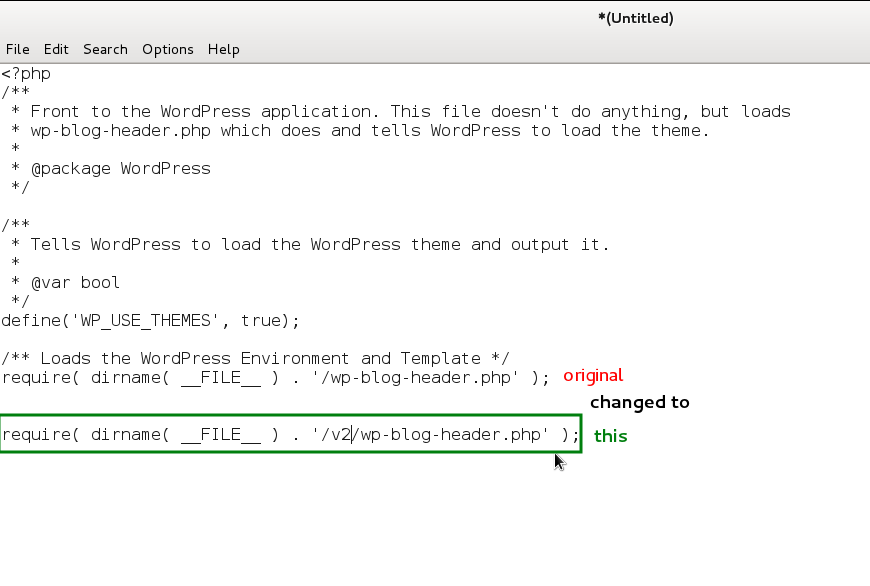Open the Edit menu

point(56,49)
